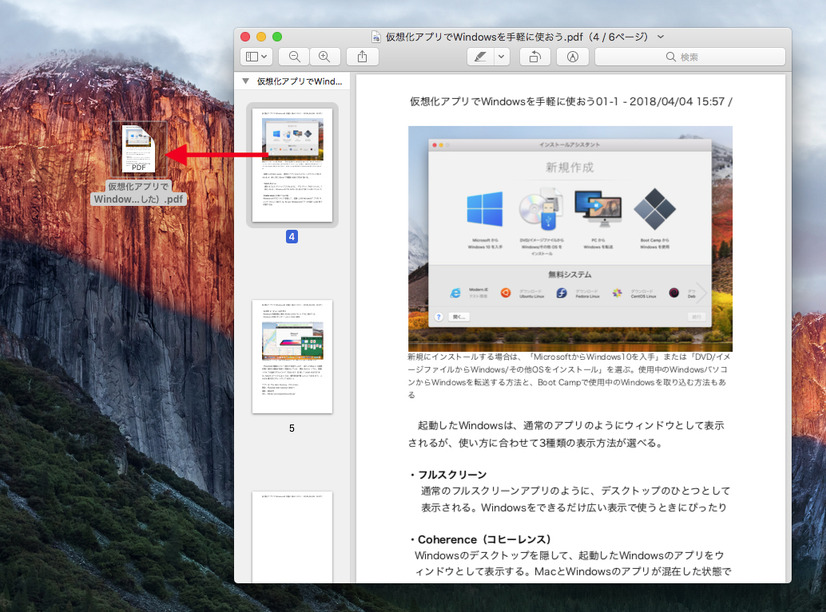Click the green full-screen window button
This screenshot has width=826, height=612.
[277, 36]
